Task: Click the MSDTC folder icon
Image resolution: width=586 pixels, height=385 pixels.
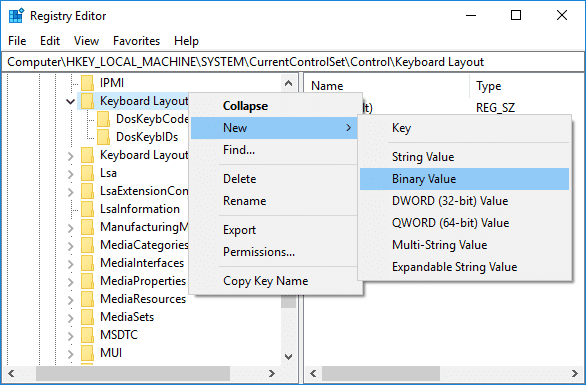Action: (x=87, y=335)
